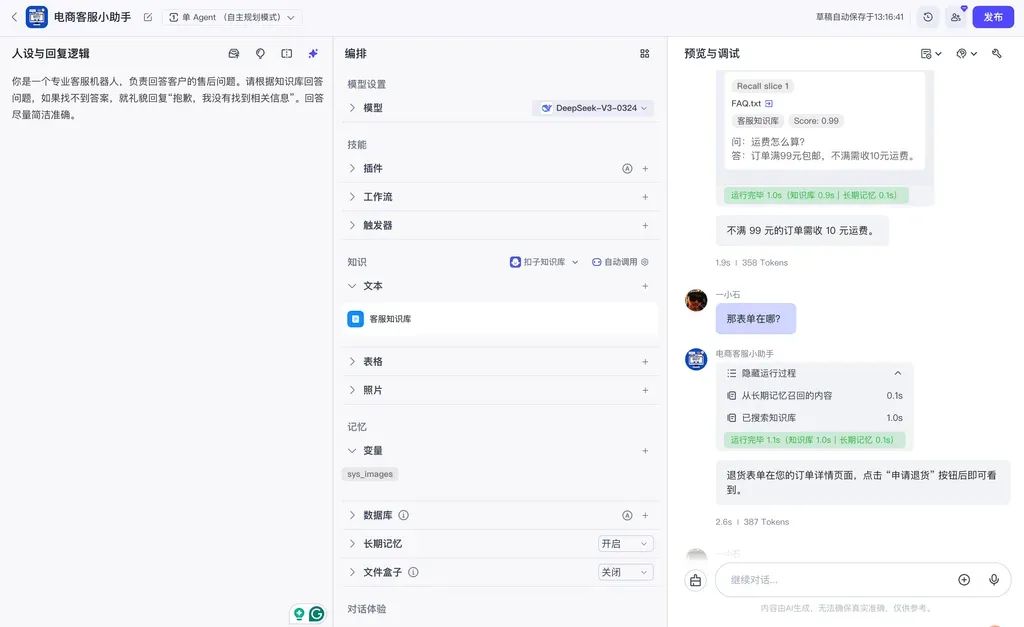Collapse the 隐藏运行过程 execution panel
The height and width of the screenshot is (627, 1024).
tap(898, 372)
